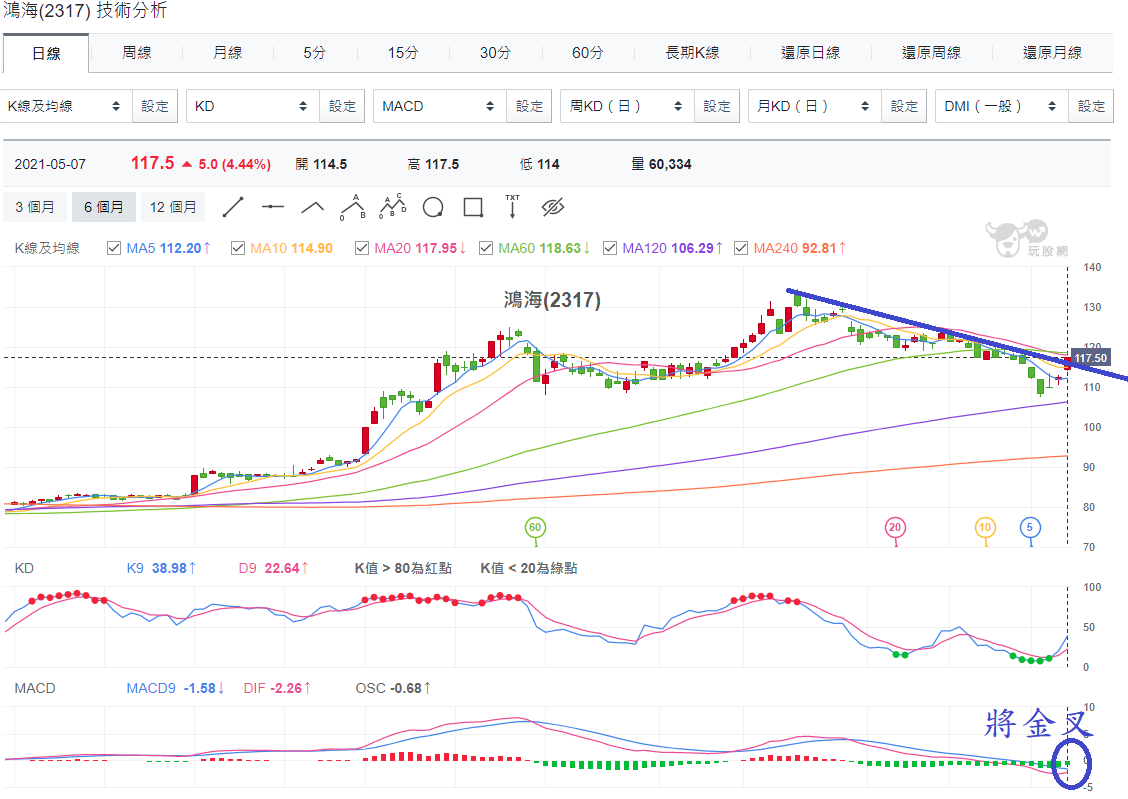Select the circle drawing tool
The image size is (1128, 799).
433,208
